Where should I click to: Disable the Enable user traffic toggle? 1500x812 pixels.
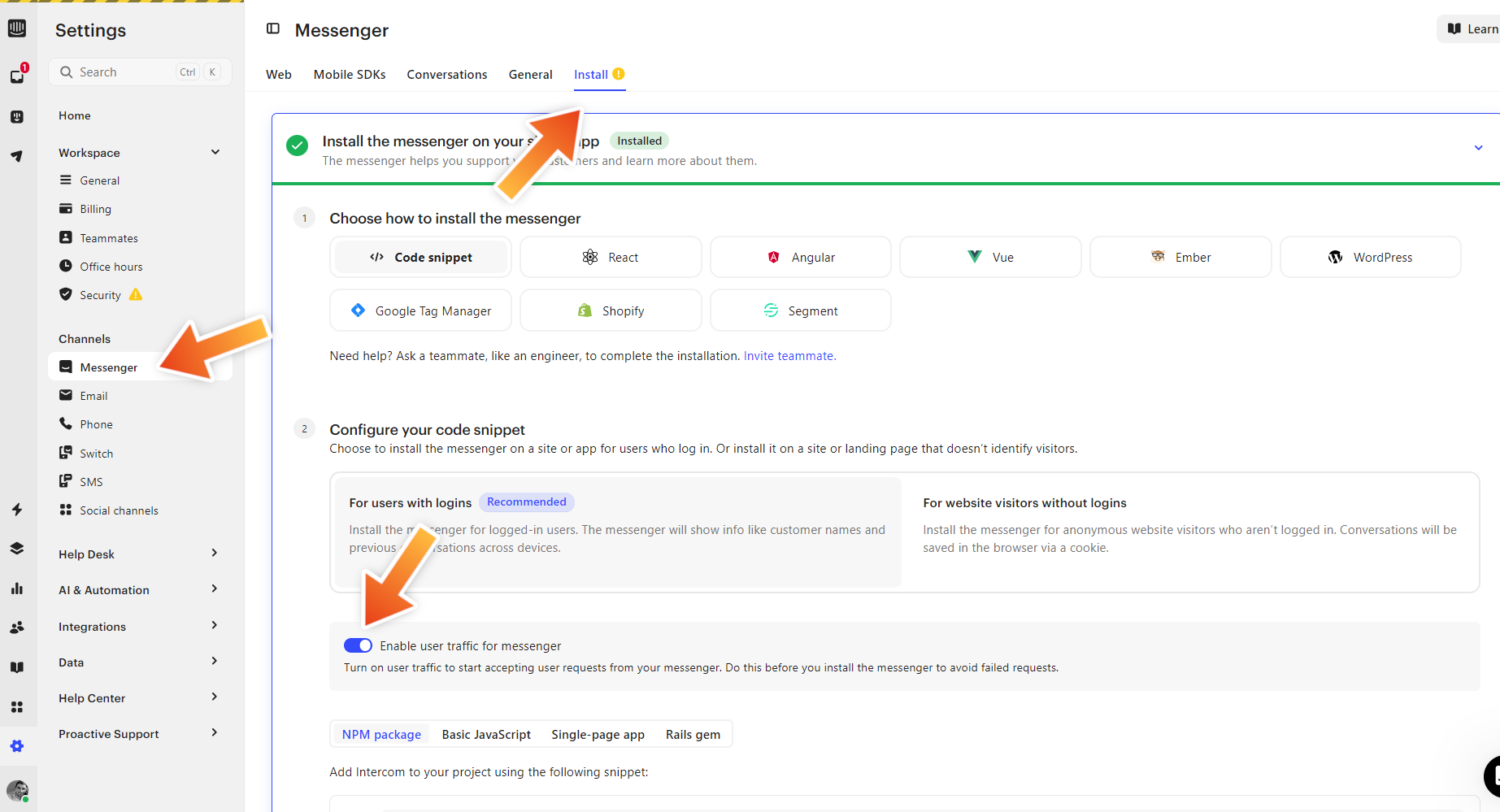coord(358,645)
